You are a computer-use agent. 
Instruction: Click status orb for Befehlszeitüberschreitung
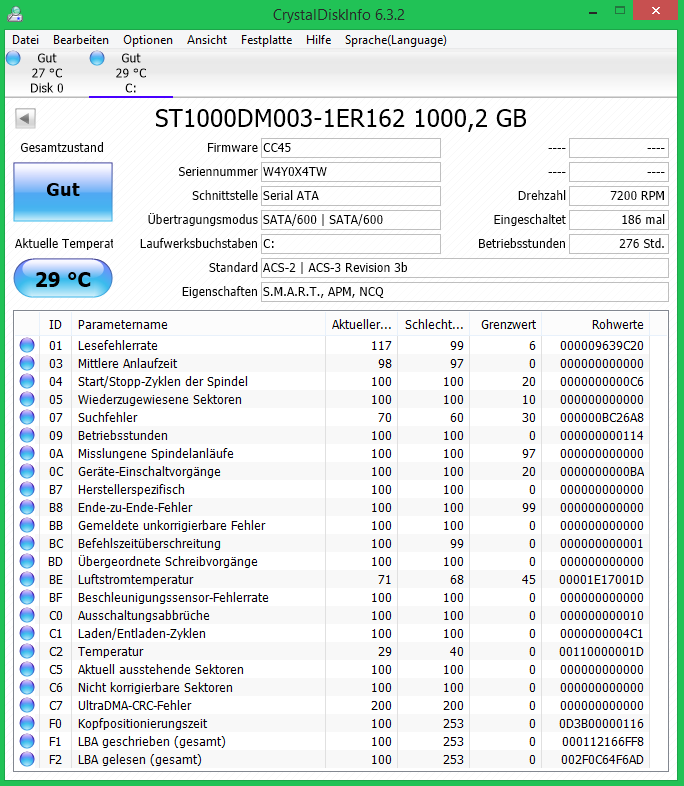[x=27, y=543]
